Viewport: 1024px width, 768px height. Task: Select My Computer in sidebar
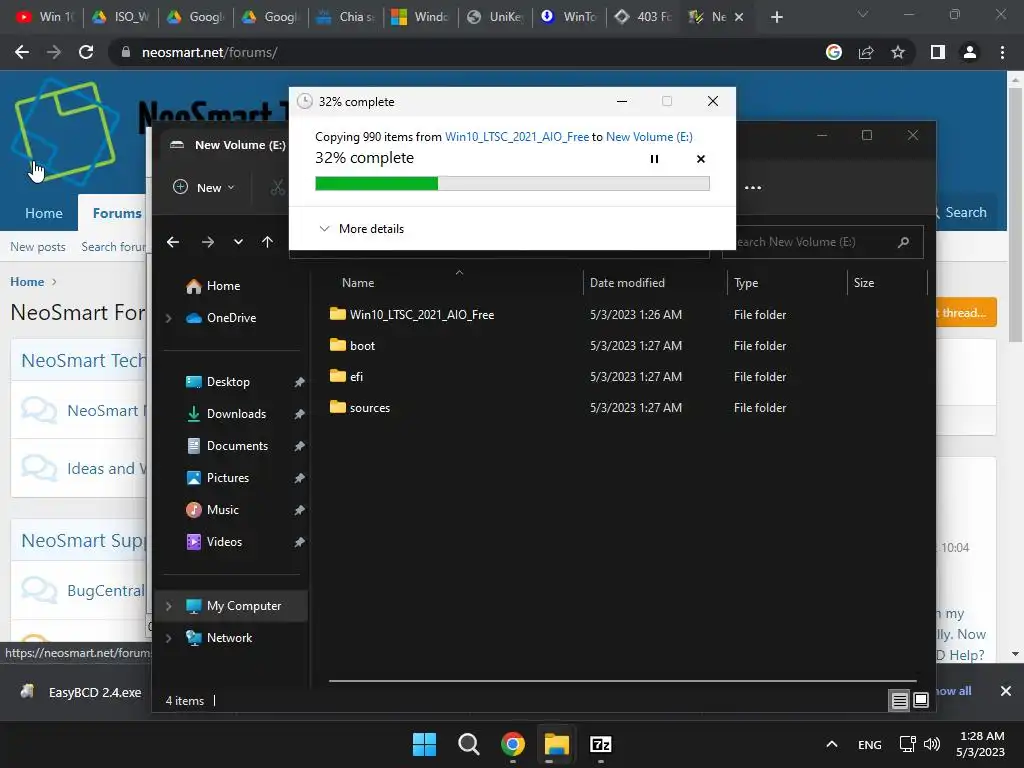point(244,606)
